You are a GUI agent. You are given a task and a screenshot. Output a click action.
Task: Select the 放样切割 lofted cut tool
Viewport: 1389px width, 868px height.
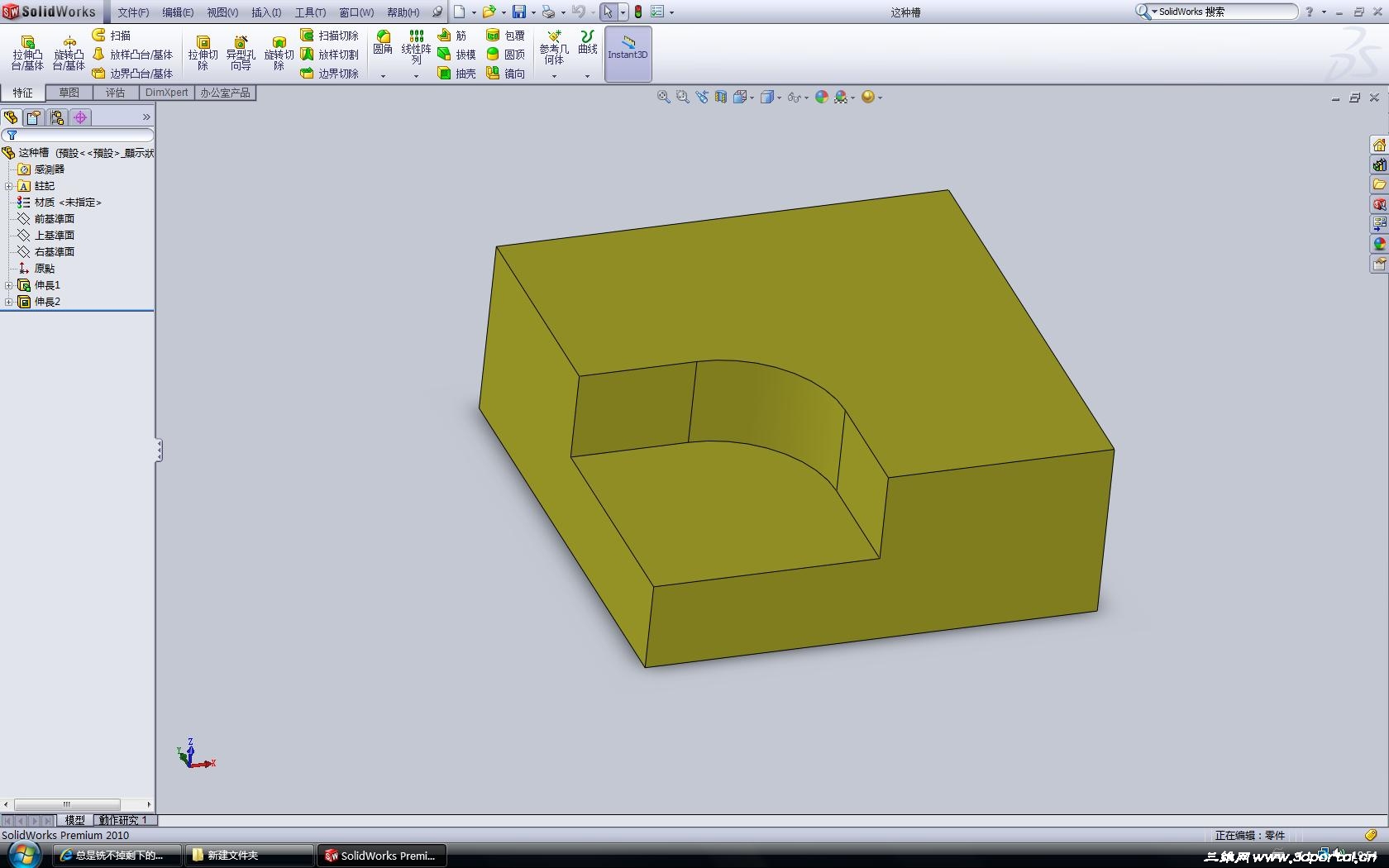[329, 55]
